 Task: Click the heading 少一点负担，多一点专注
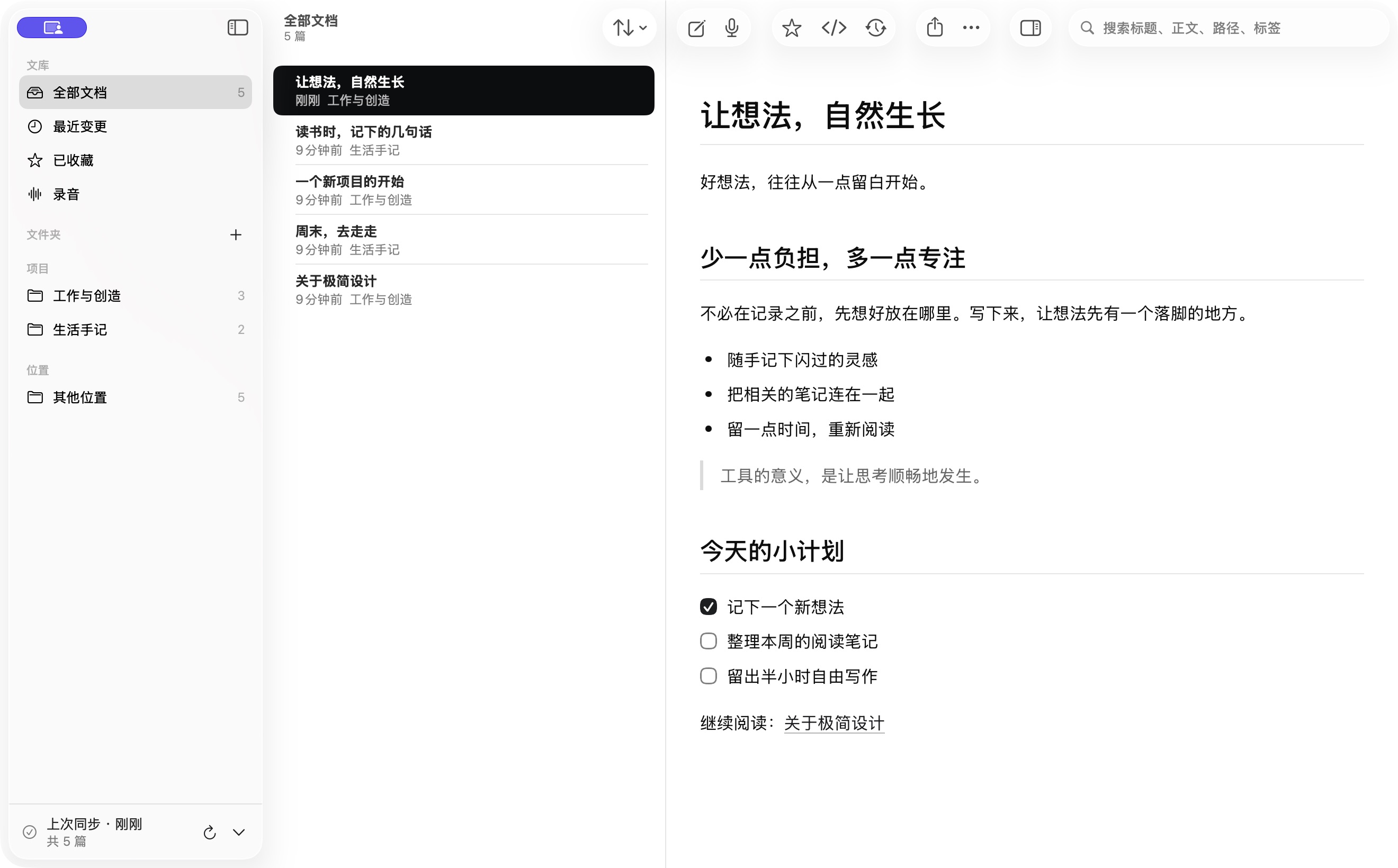[833, 258]
